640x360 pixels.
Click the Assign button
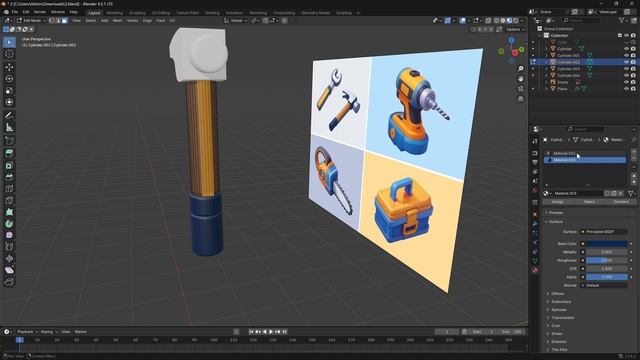(x=558, y=202)
